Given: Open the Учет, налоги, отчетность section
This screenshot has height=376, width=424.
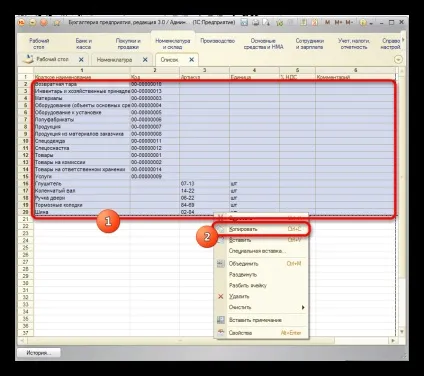Looking at the screenshot, I should (x=354, y=44).
